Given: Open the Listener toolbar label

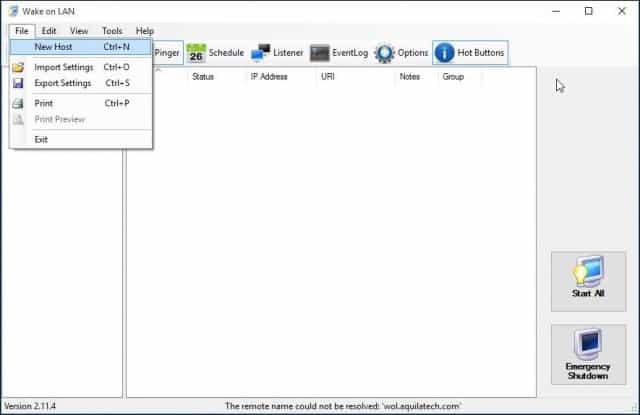Looking at the screenshot, I should click(x=288, y=53).
